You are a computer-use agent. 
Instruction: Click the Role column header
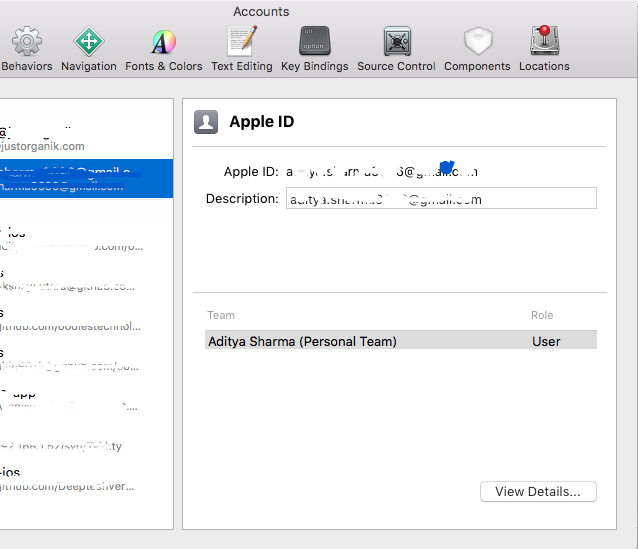tap(542, 315)
